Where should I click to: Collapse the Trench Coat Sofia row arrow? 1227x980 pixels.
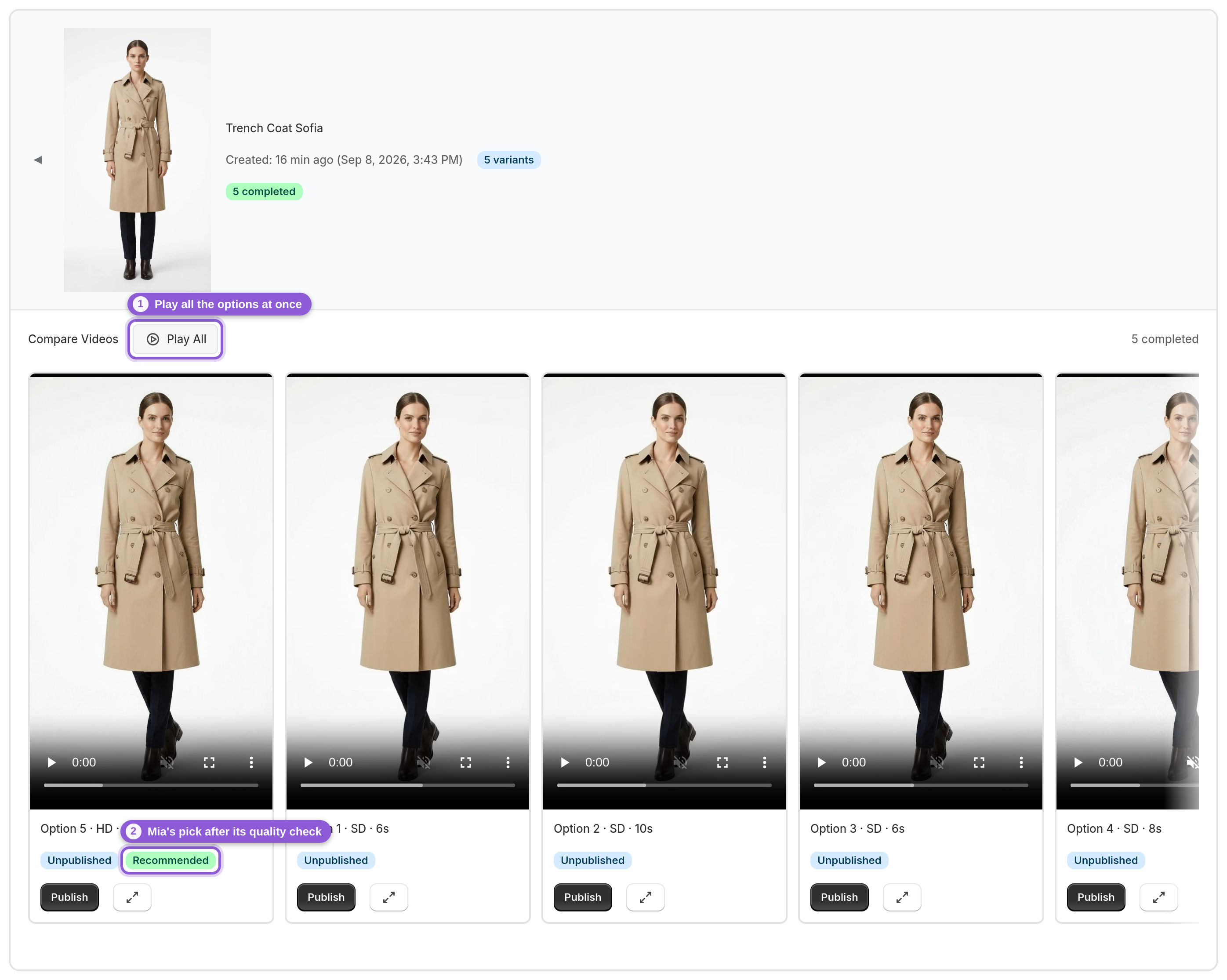tap(38, 160)
